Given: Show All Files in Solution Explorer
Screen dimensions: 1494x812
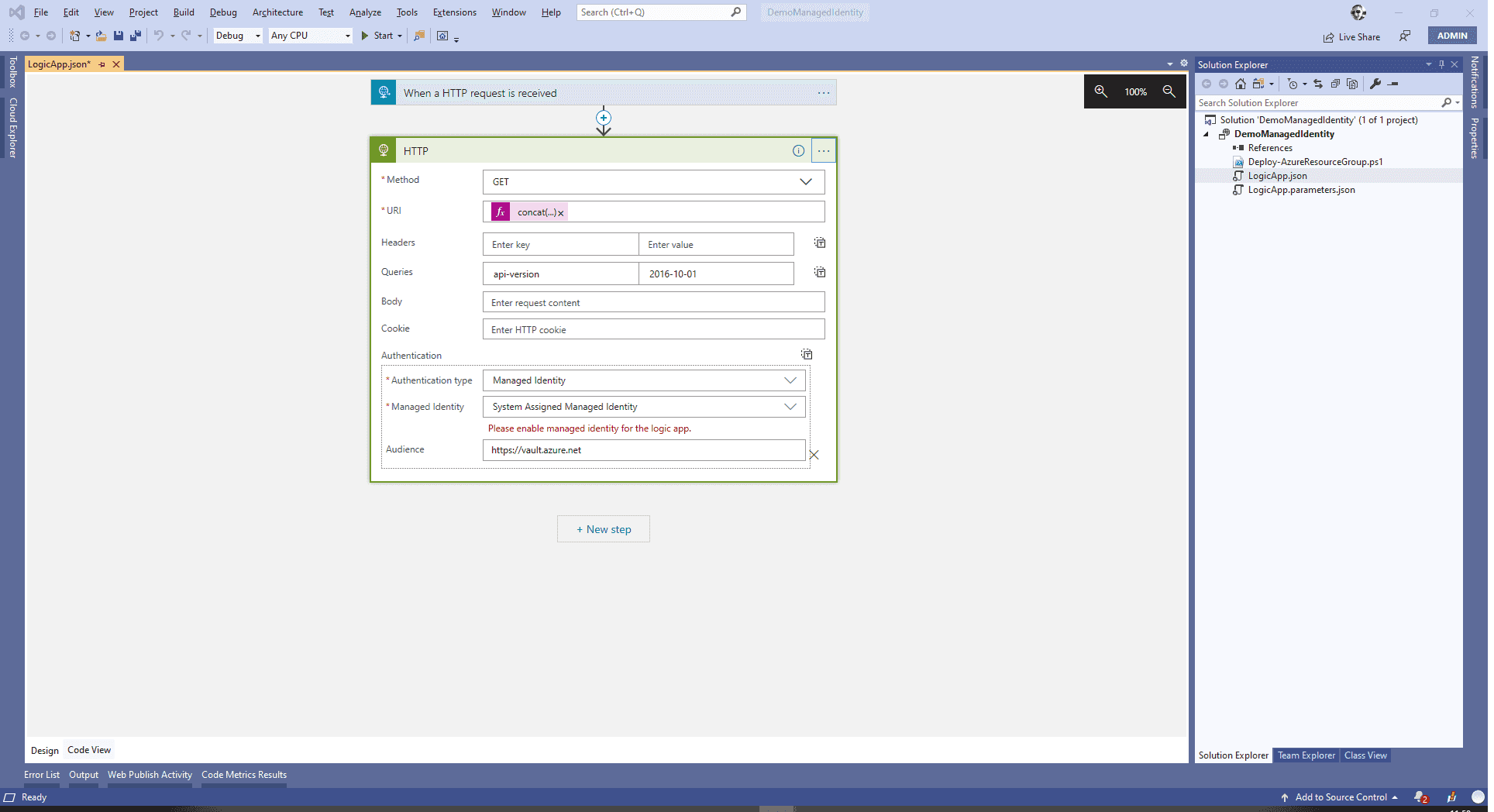Looking at the screenshot, I should coord(1352,84).
